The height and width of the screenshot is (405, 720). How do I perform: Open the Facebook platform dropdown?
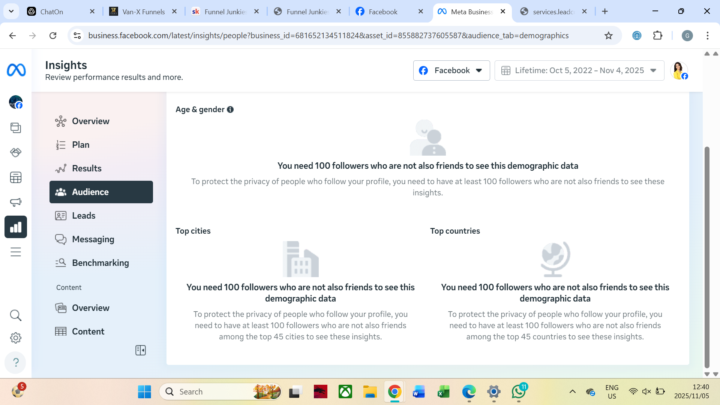pyautogui.click(x=451, y=70)
